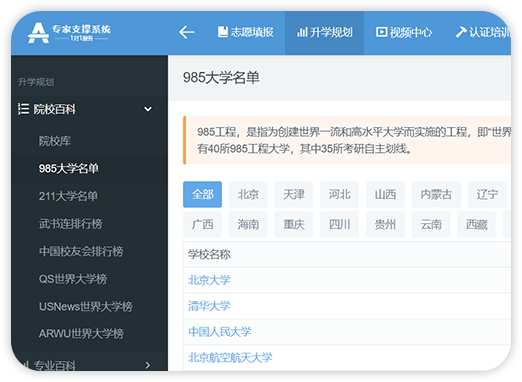Open USNews世界大学榜 in the sidebar
The width and height of the screenshot is (522, 382).
point(86,306)
